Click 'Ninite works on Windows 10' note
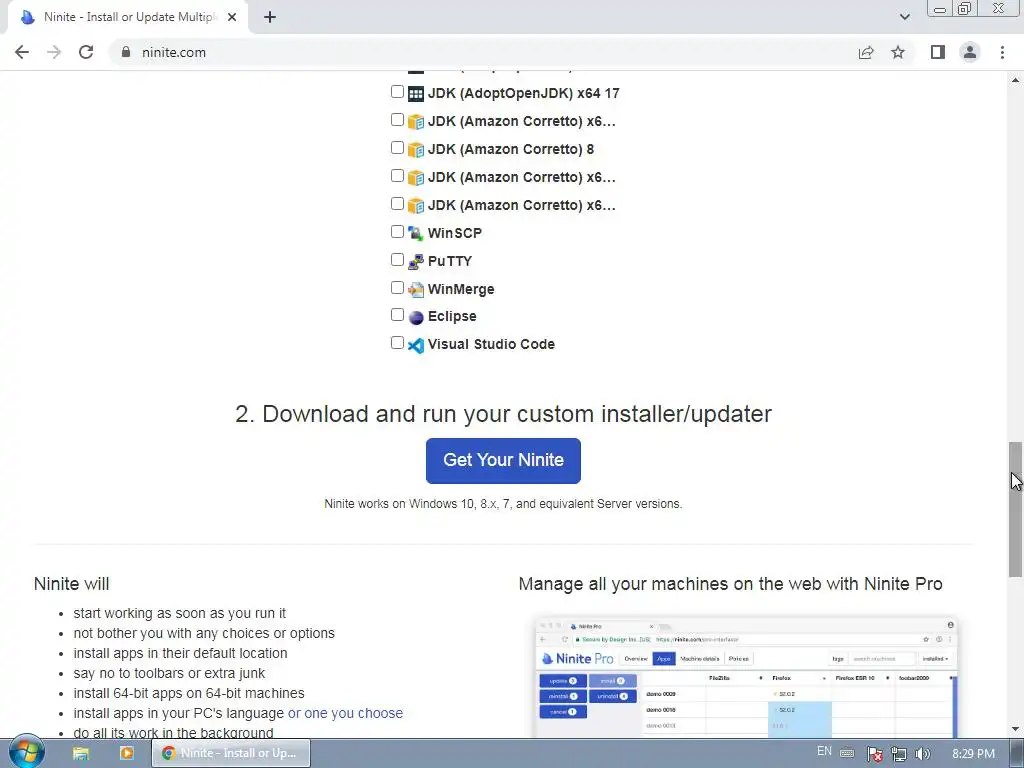The image size is (1024, 768). point(503,504)
